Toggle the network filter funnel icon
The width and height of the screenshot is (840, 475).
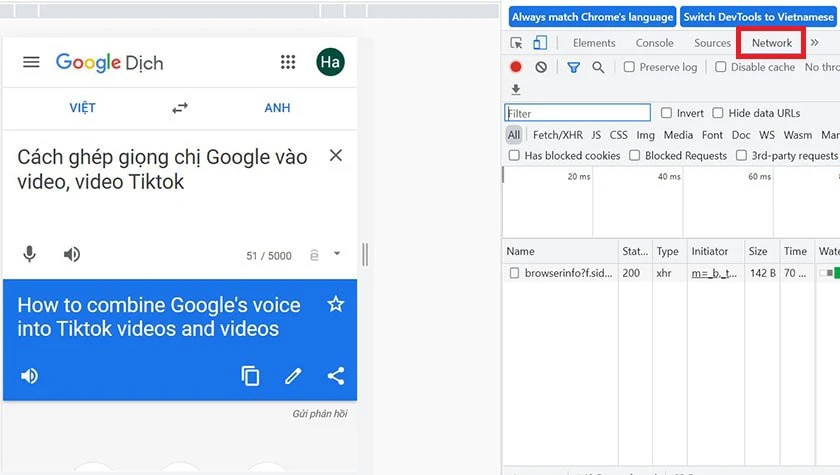[x=574, y=67]
